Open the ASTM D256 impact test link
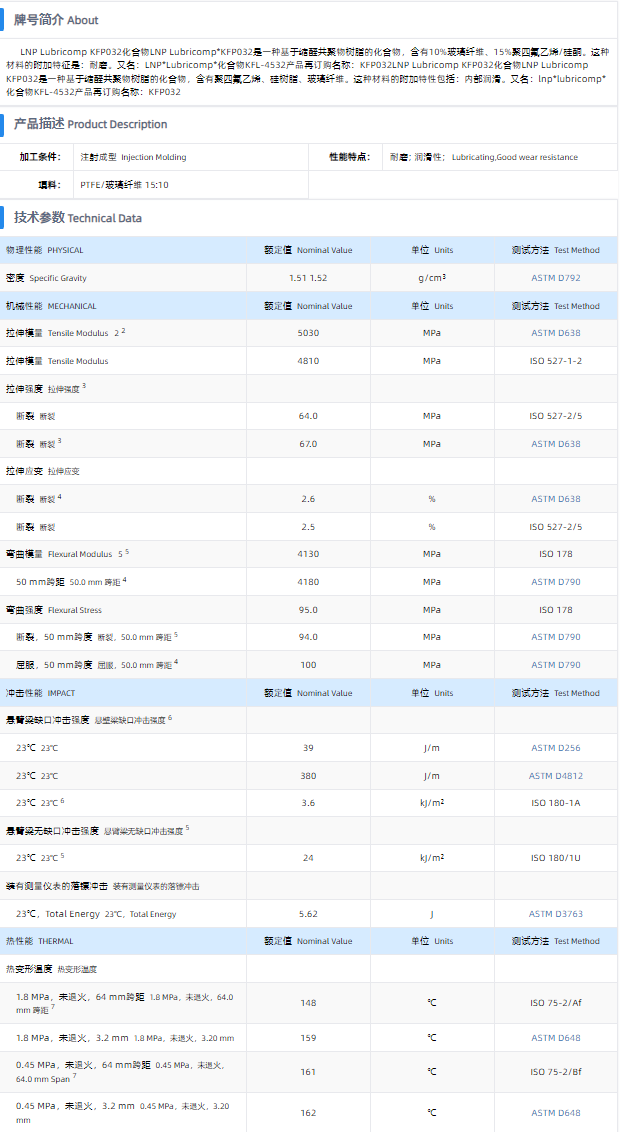 pos(555,748)
